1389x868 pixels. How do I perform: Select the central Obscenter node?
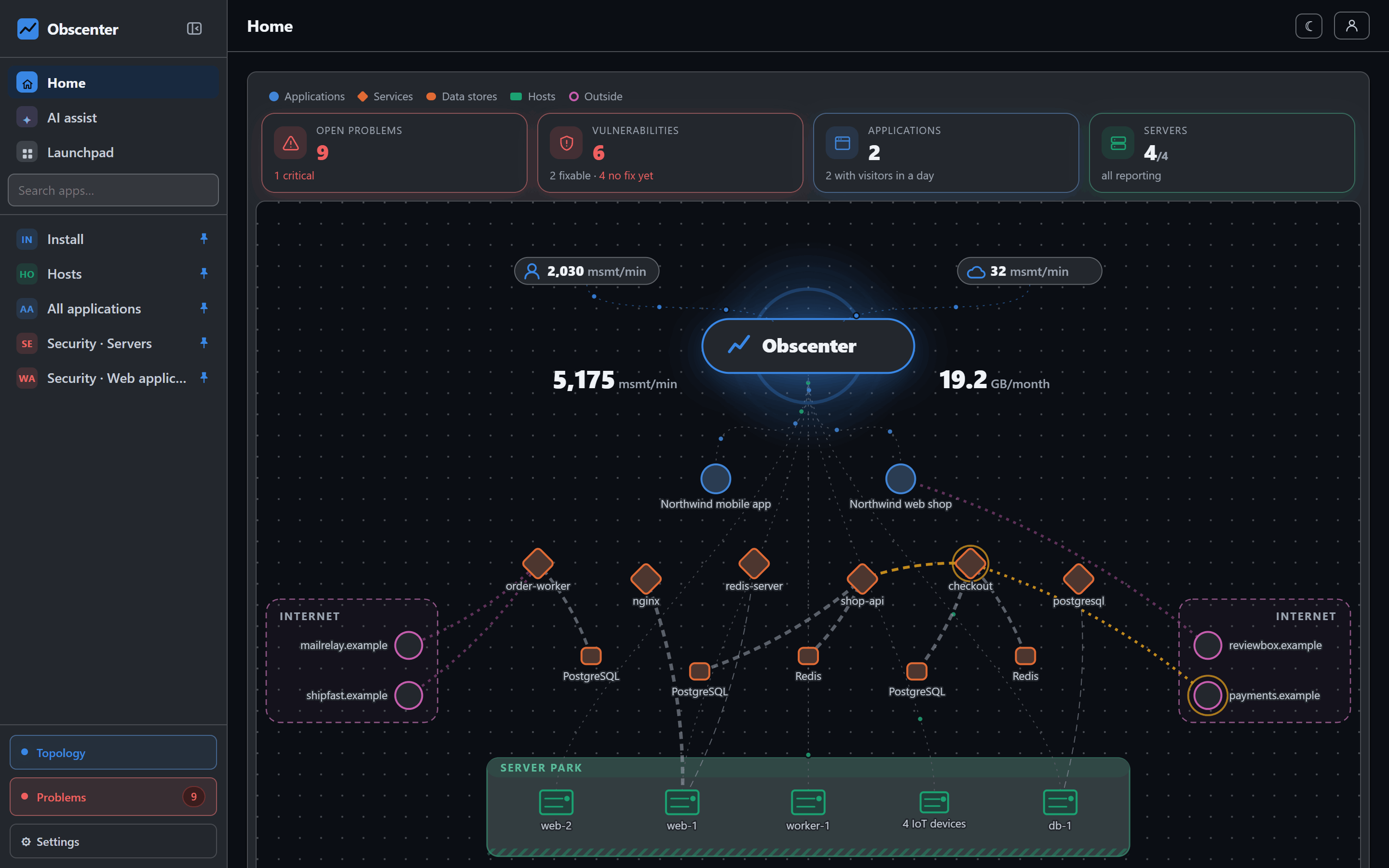pos(807,346)
